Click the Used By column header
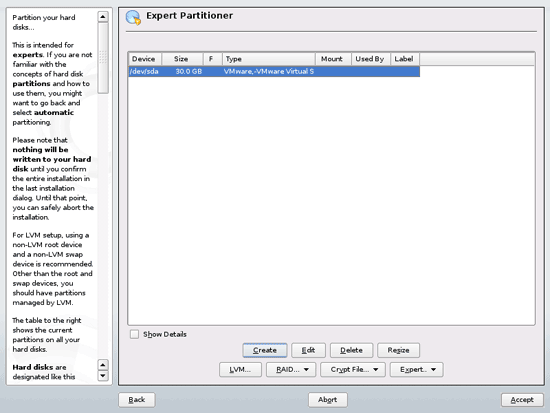This screenshot has width=550, height=413. point(371,59)
